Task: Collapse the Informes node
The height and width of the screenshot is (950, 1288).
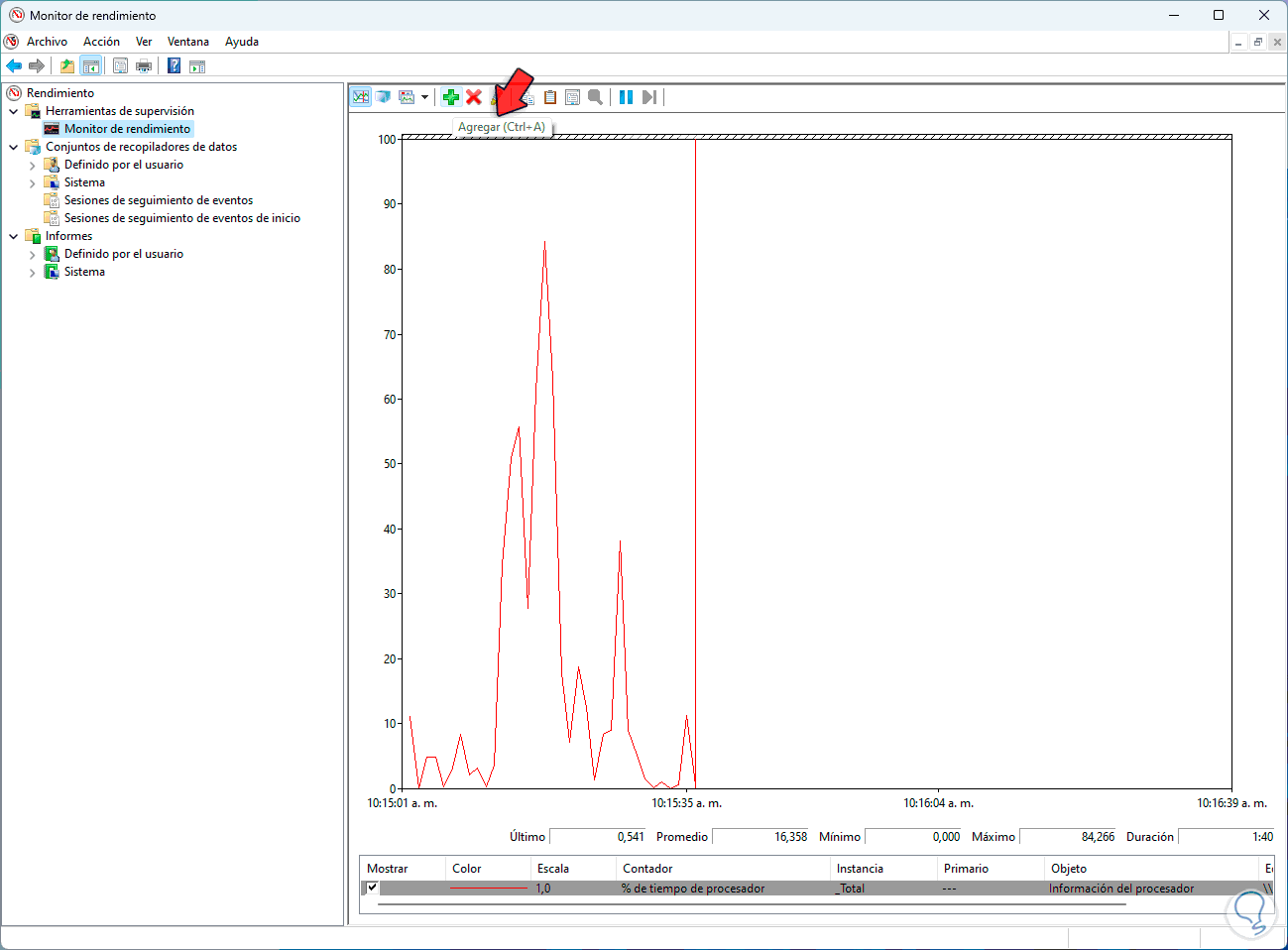Action: (14, 236)
